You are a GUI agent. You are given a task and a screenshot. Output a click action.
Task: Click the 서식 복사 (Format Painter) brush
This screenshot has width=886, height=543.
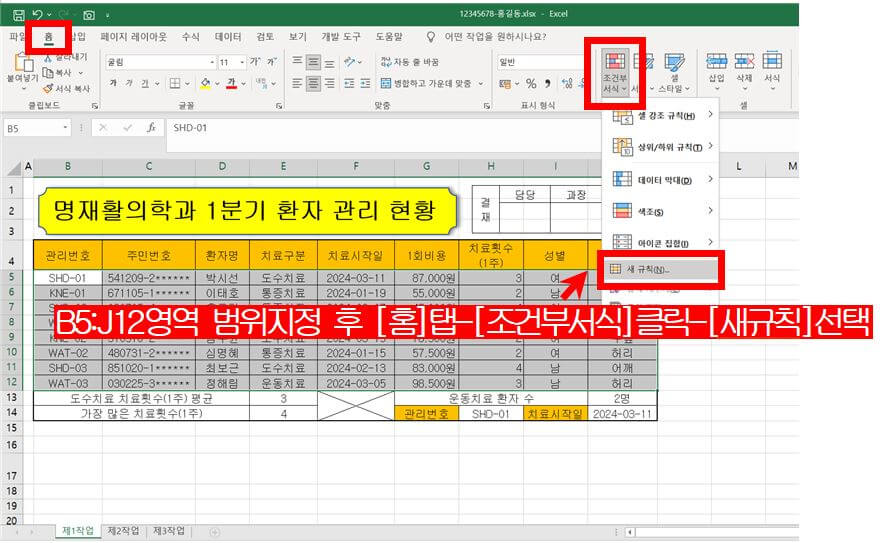pyautogui.click(x=49, y=88)
